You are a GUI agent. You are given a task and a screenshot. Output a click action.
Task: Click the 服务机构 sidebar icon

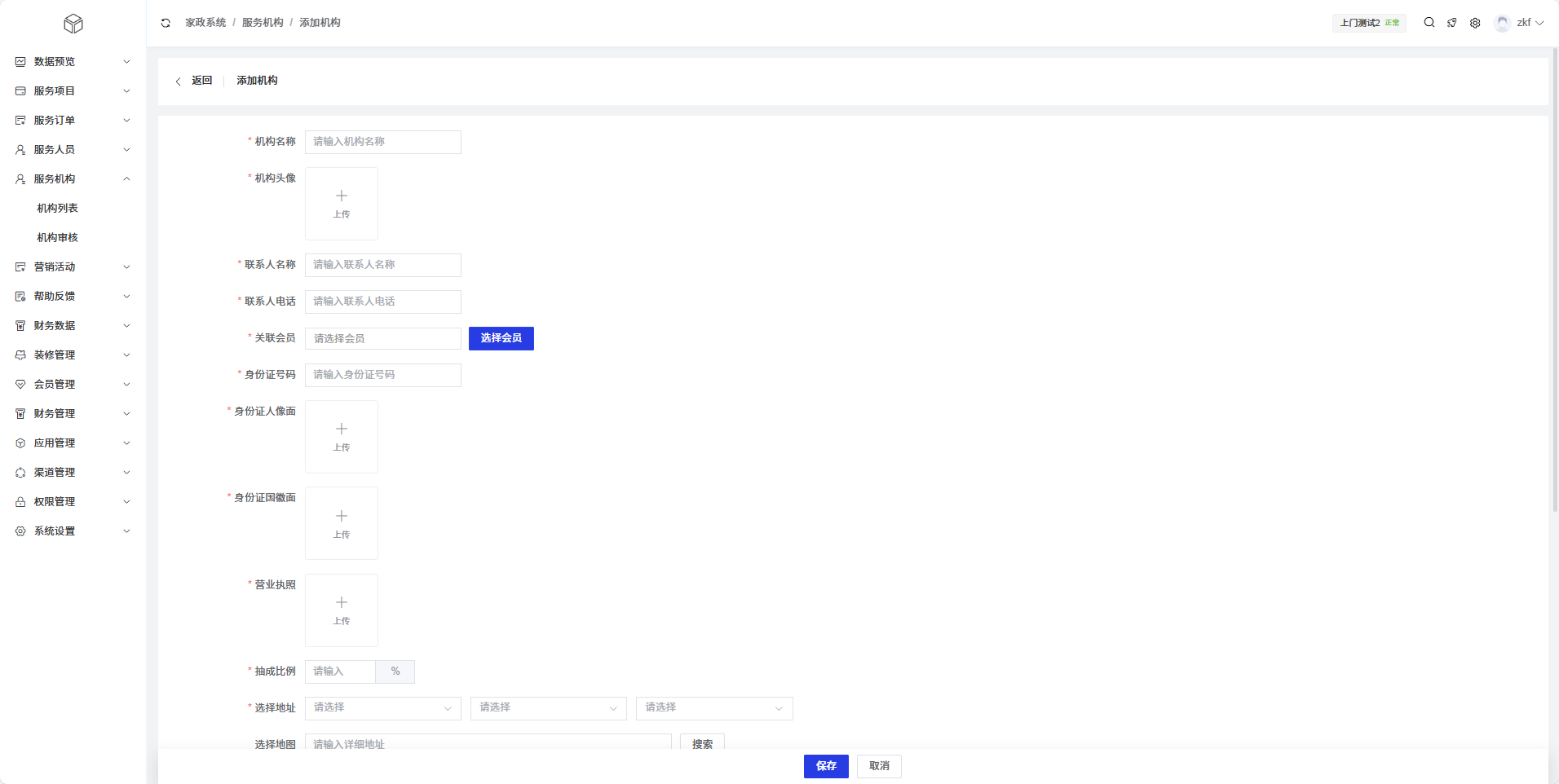20,179
